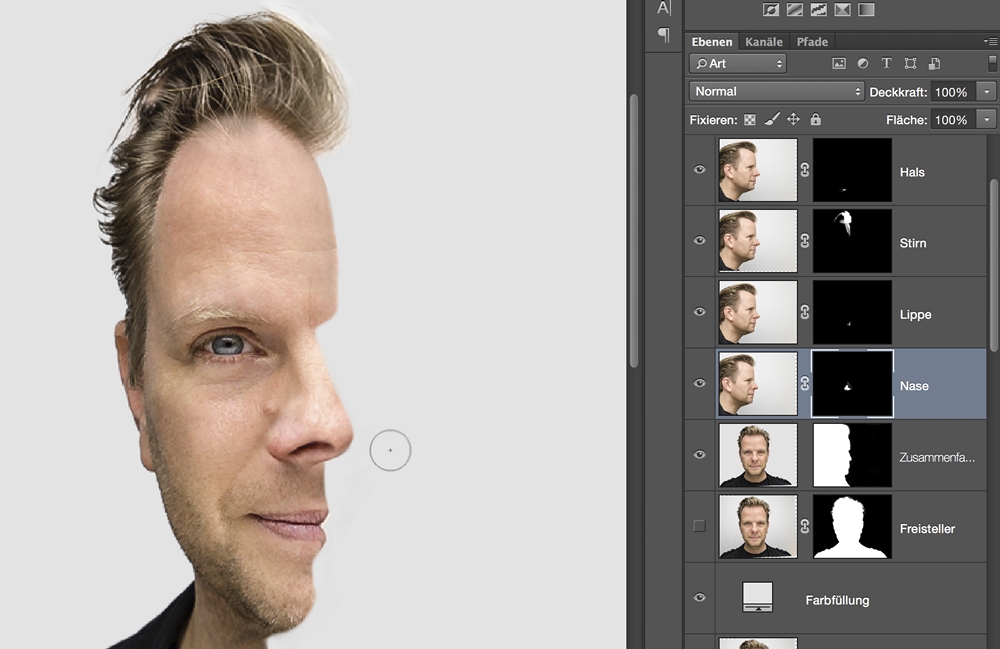
Task: Click the mask link icon on Freisteller layer
Action: [805, 526]
